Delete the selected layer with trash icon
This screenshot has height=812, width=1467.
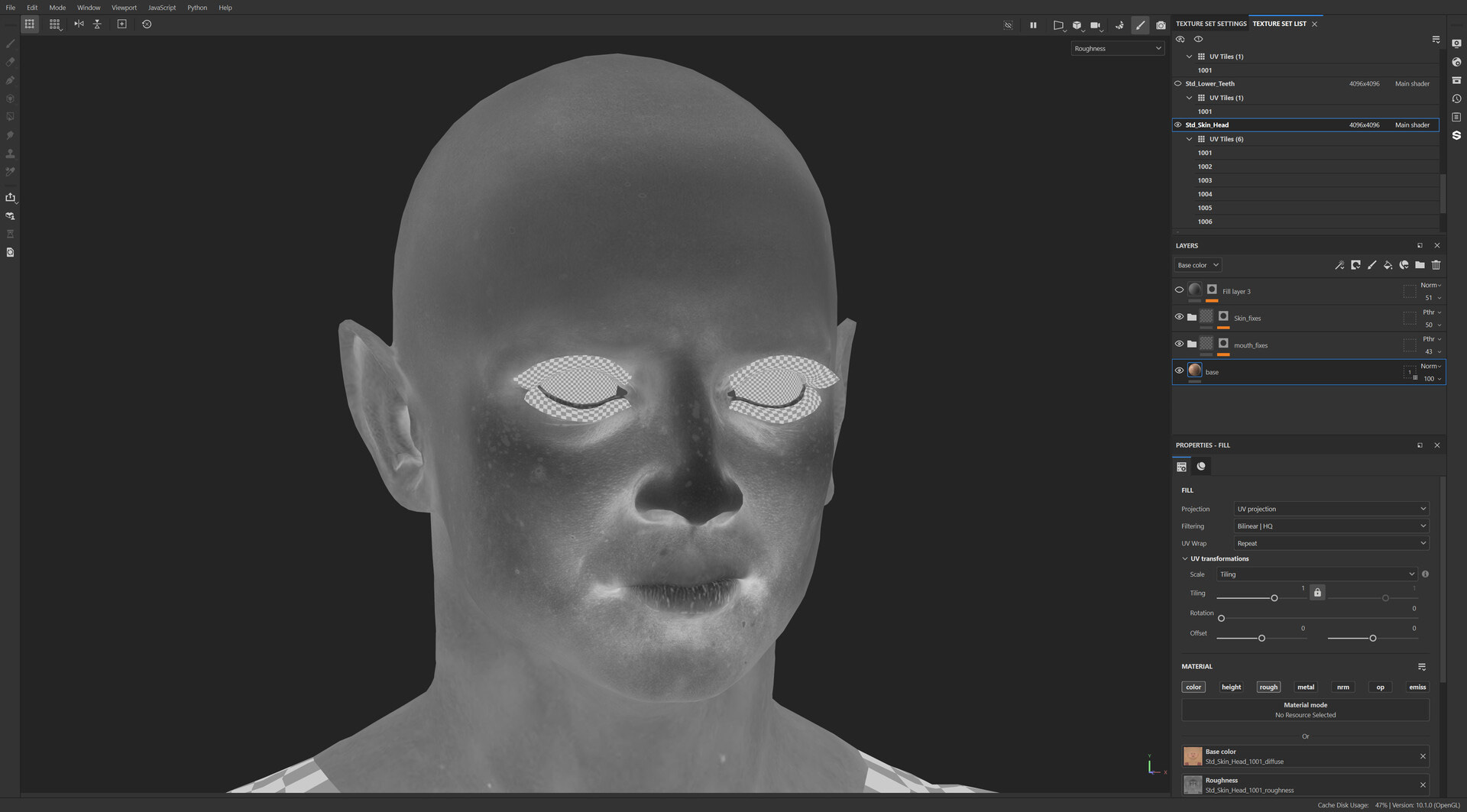1436,265
